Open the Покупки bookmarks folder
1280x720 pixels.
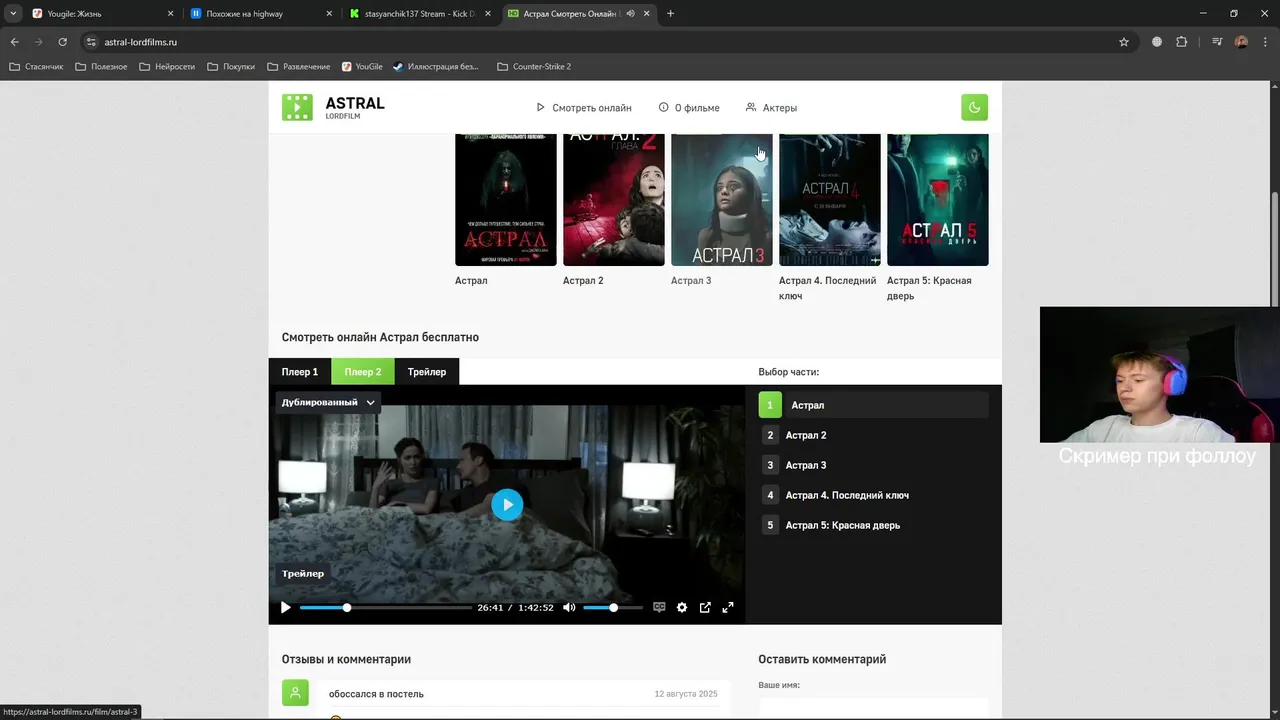point(231,67)
